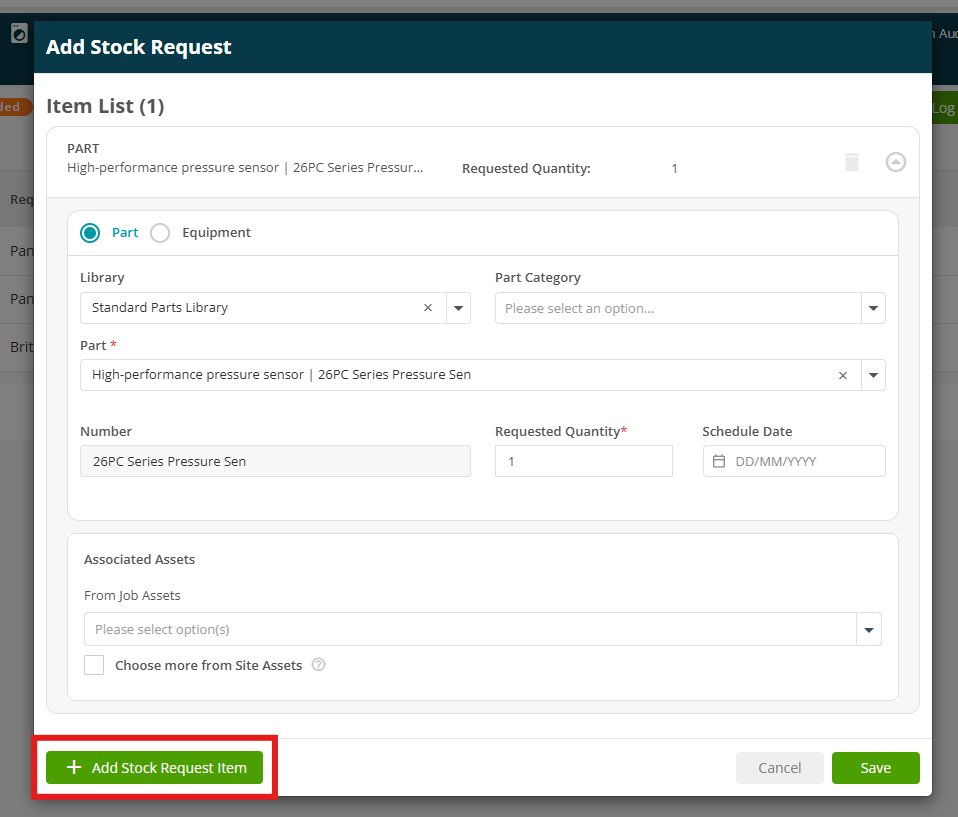Click the Associated Assets heading
Image resolution: width=958 pixels, height=817 pixels.
pos(139,559)
